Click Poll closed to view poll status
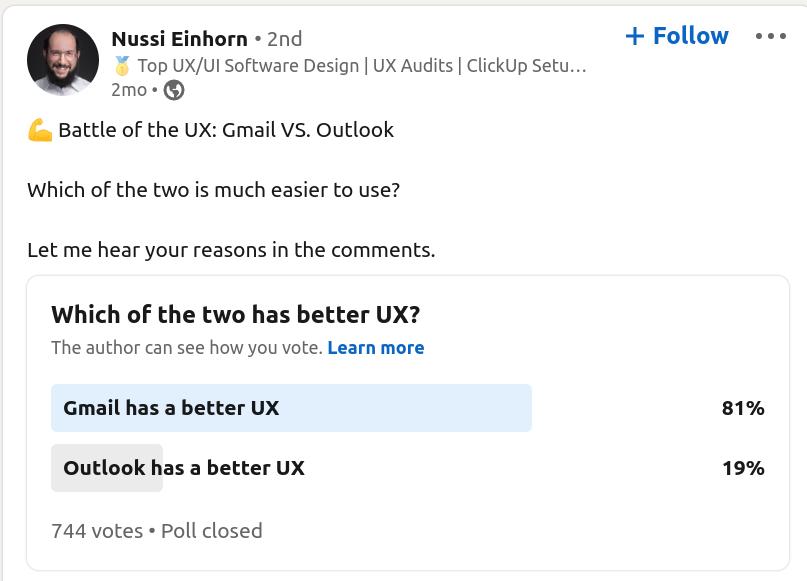807x581 pixels. 211,530
